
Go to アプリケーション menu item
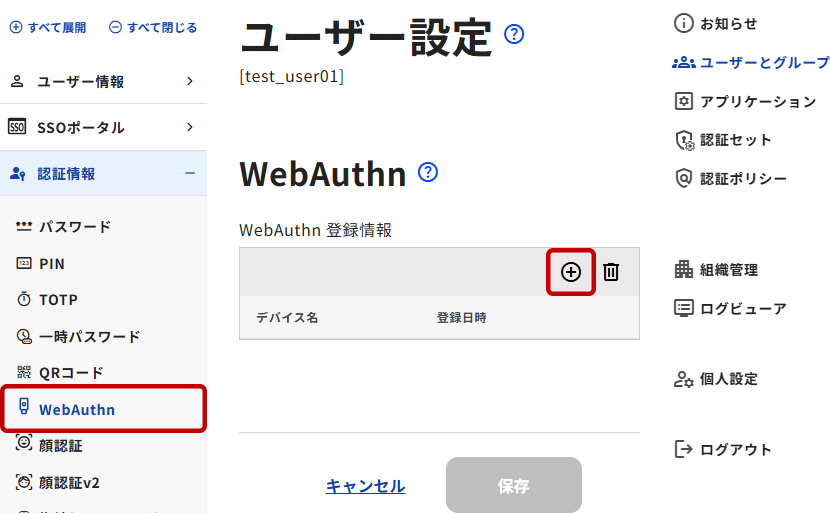[757, 101]
